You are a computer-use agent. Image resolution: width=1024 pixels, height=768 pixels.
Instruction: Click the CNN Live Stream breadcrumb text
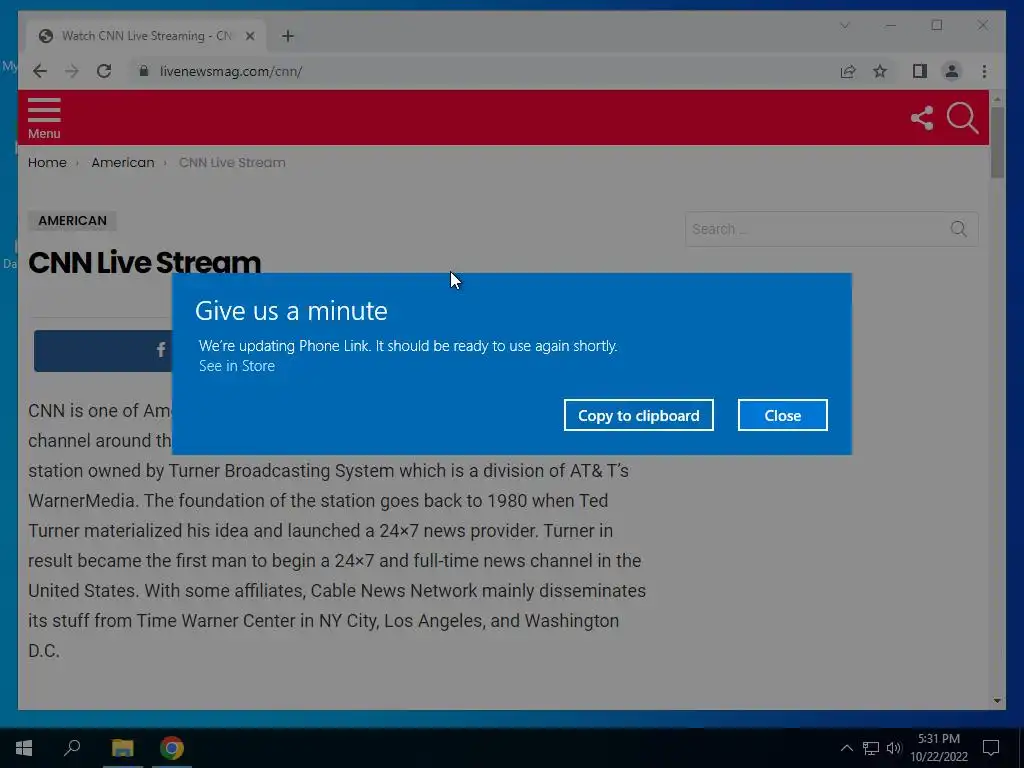[232, 163]
